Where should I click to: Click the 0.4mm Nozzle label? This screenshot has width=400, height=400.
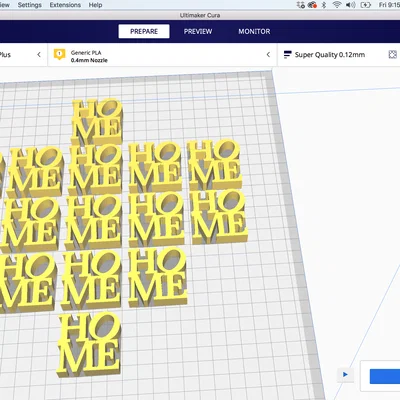coord(89,60)
